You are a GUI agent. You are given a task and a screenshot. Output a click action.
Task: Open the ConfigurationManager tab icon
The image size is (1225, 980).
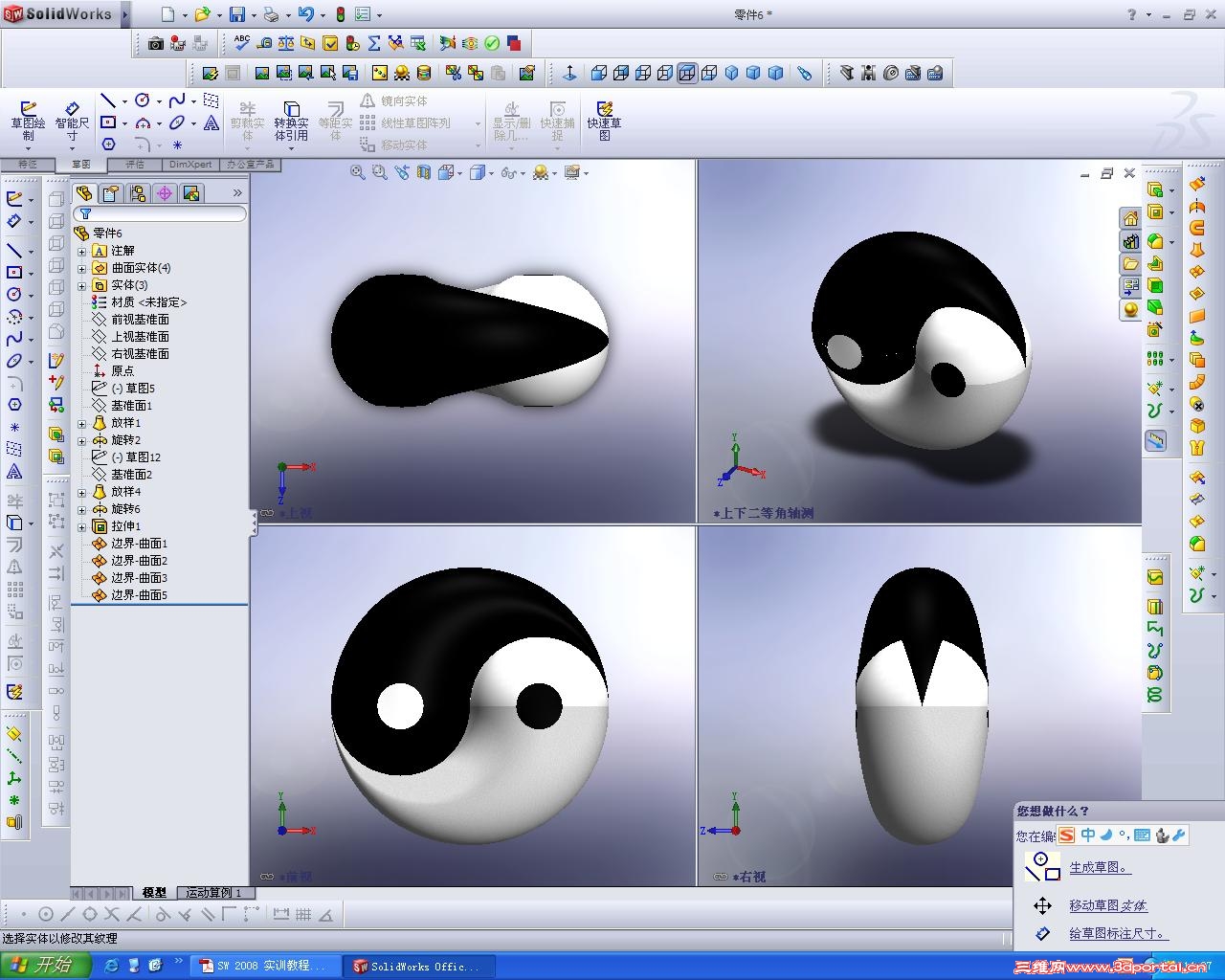pyautogui.click(x=138, y=193)
